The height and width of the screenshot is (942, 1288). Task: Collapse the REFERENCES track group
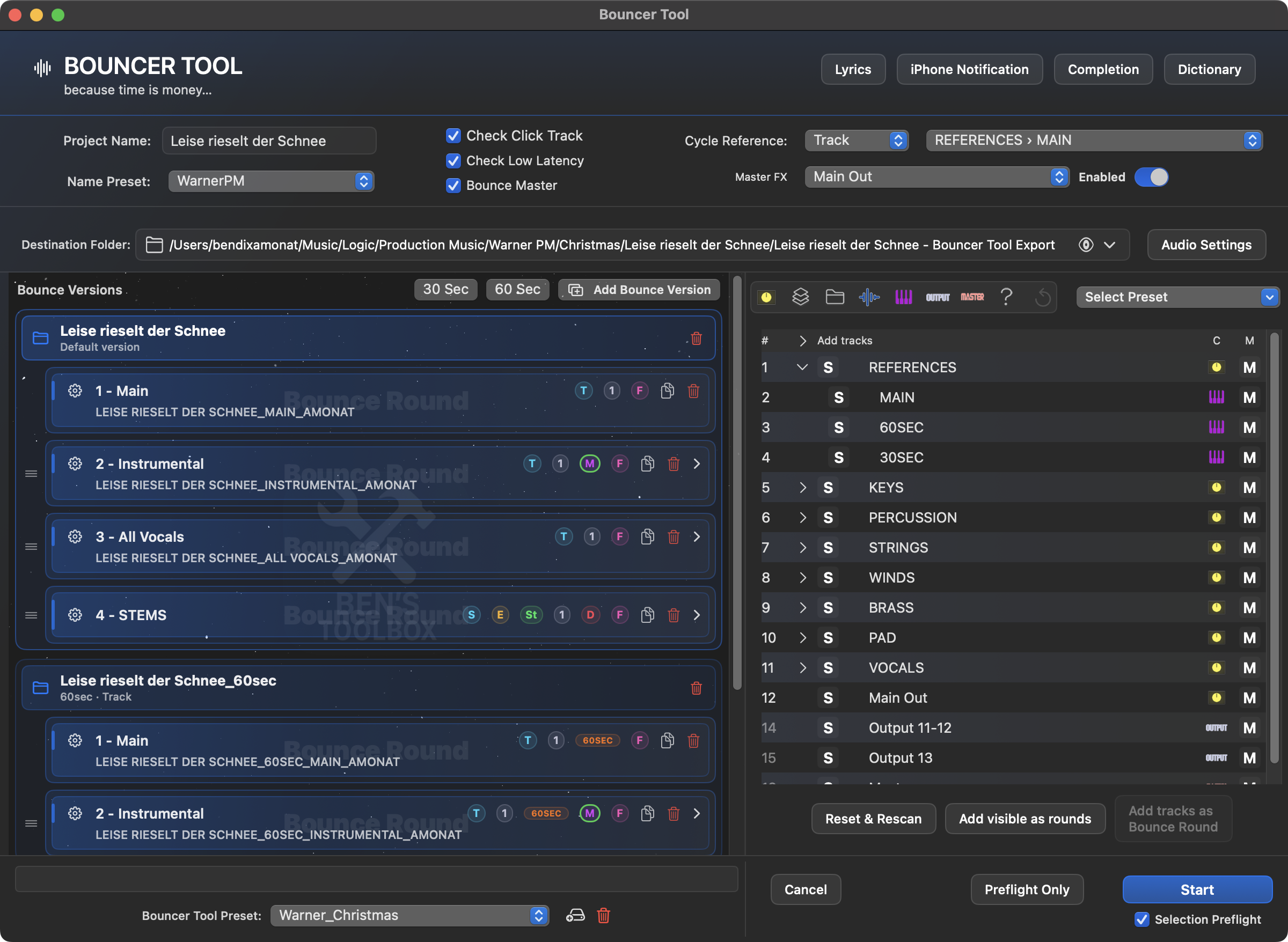tap(802, 367)
